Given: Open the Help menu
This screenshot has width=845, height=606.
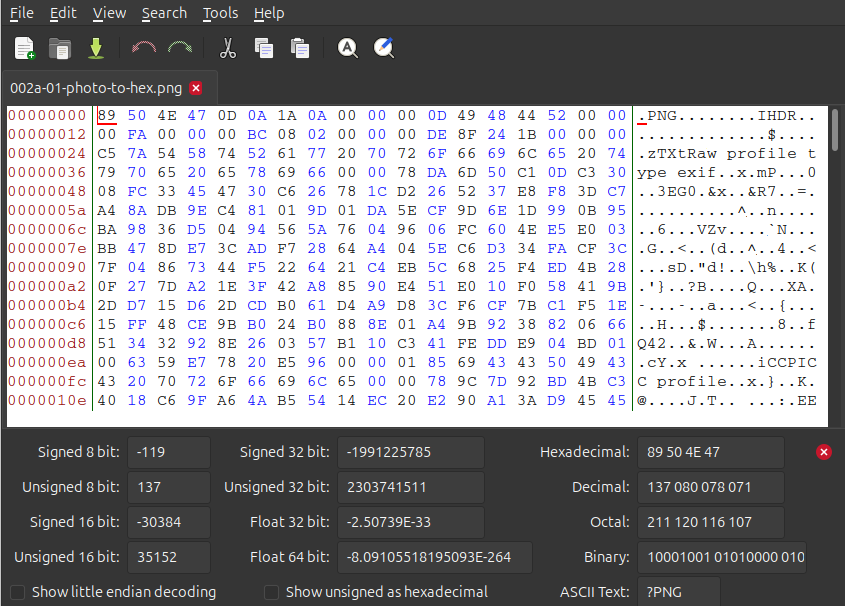Looking at the screenshot, I should coord(269,13).
